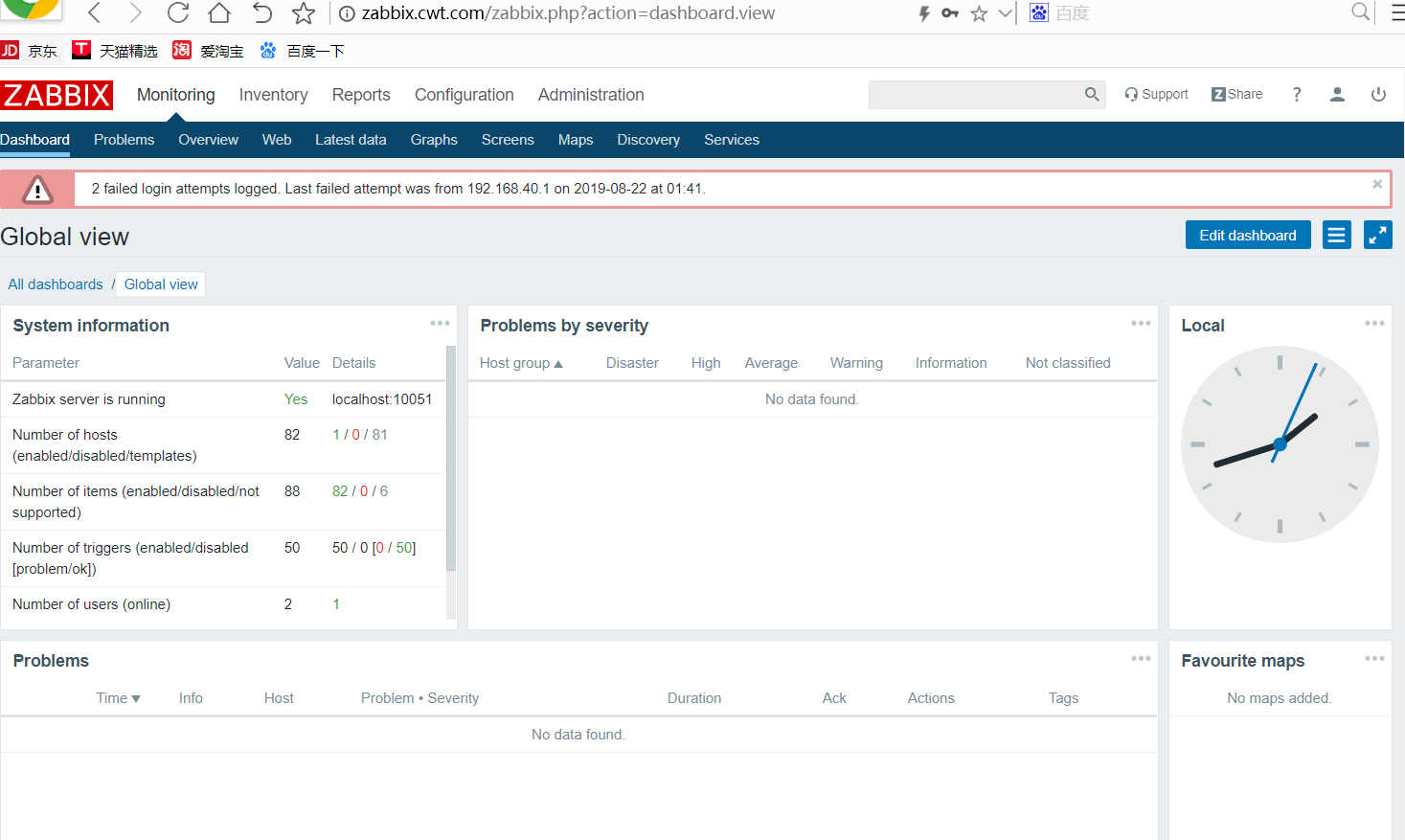
Task: Sort problems by Host group column
Action: pos(521,363)
